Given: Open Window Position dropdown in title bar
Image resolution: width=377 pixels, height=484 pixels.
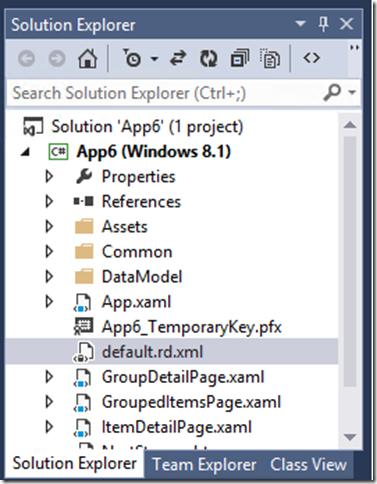Looking at the screenshot, I should [300, 24].
